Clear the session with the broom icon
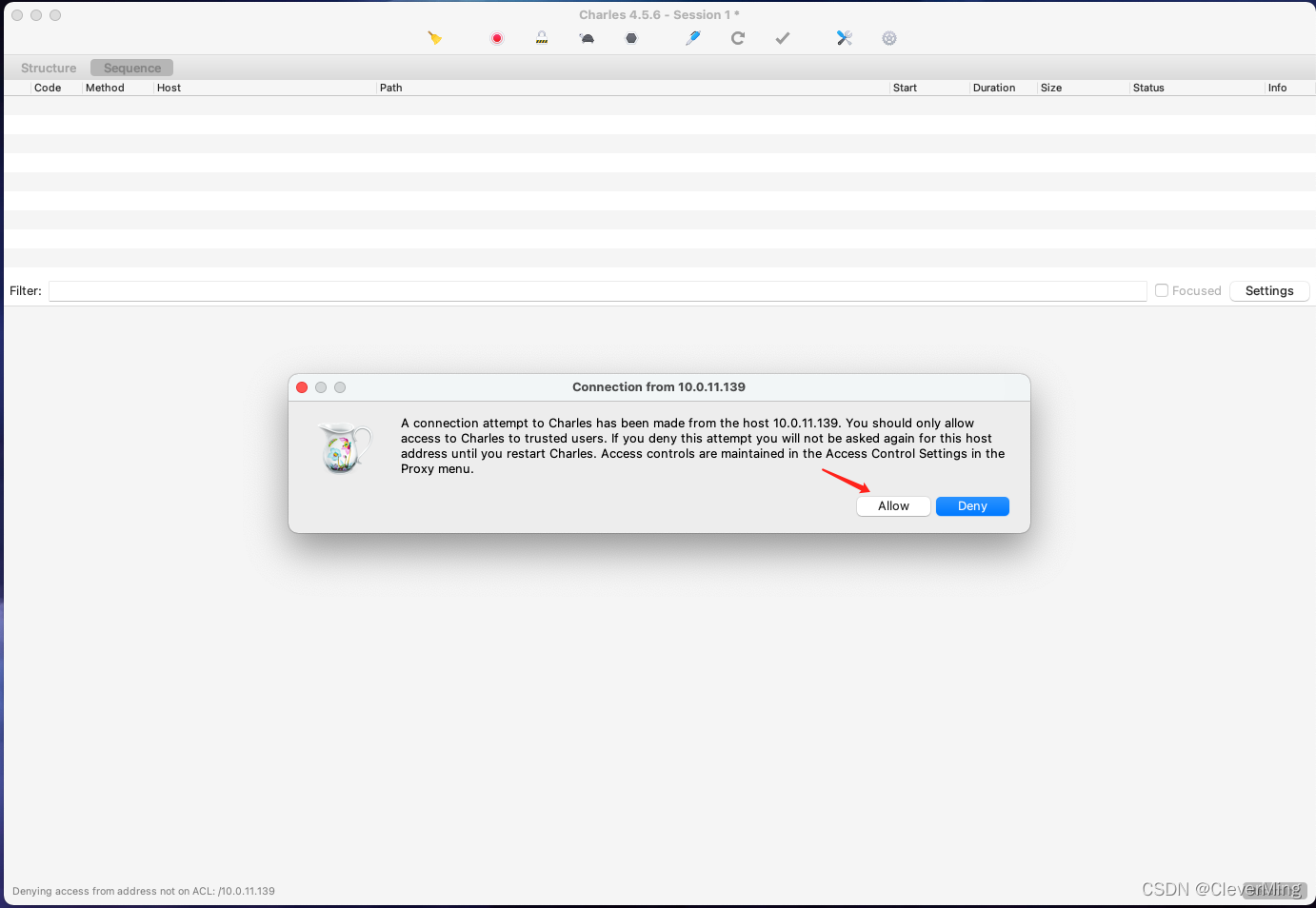 (434, 38)
